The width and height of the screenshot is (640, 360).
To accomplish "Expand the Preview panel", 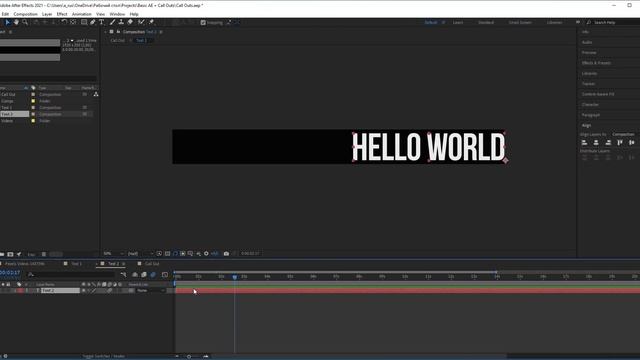I will (589, 53).
